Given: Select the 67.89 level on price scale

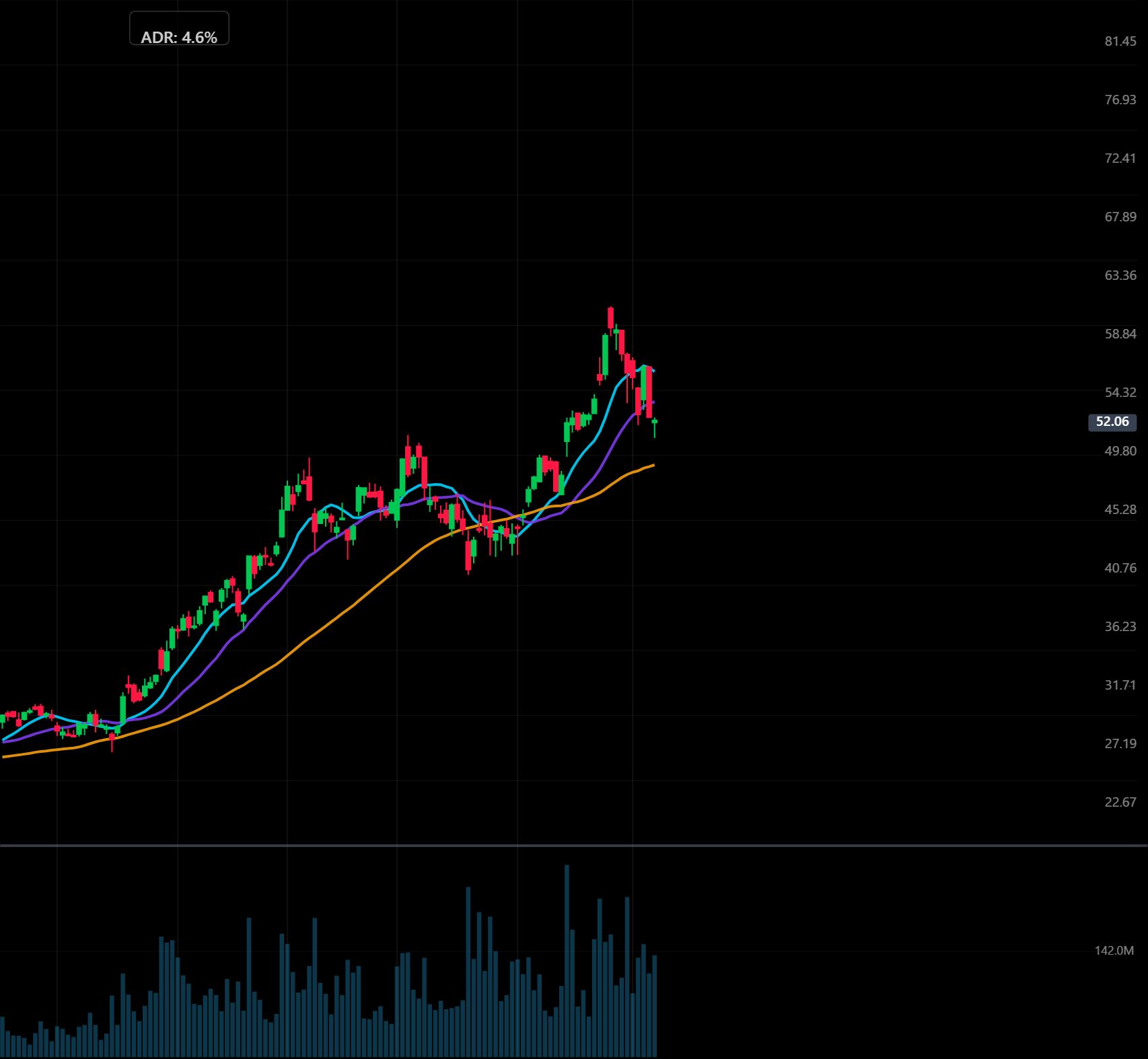Looking at the screenshot, I should pyautogui.click(x=1120, y=217).
